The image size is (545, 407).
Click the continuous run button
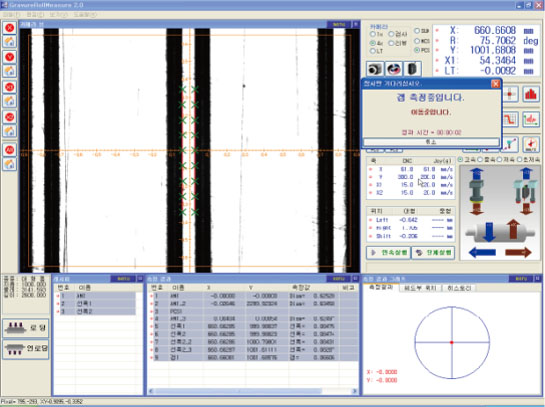pos(389,253)
